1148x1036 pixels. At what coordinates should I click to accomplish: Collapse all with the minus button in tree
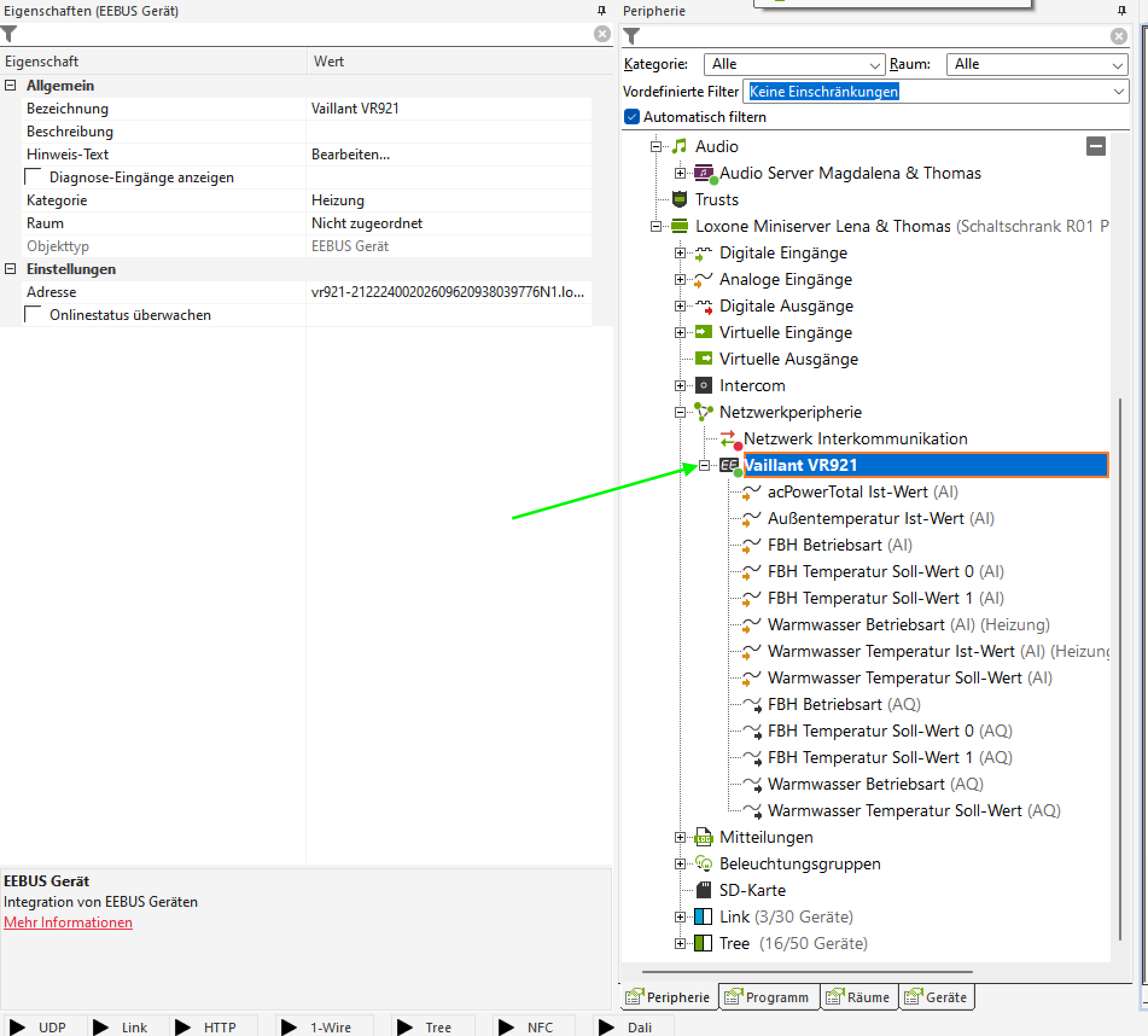1095,145
